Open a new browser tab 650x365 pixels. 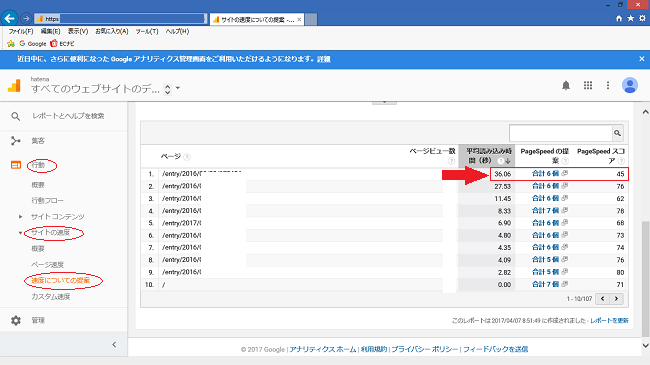coord(311,19)
